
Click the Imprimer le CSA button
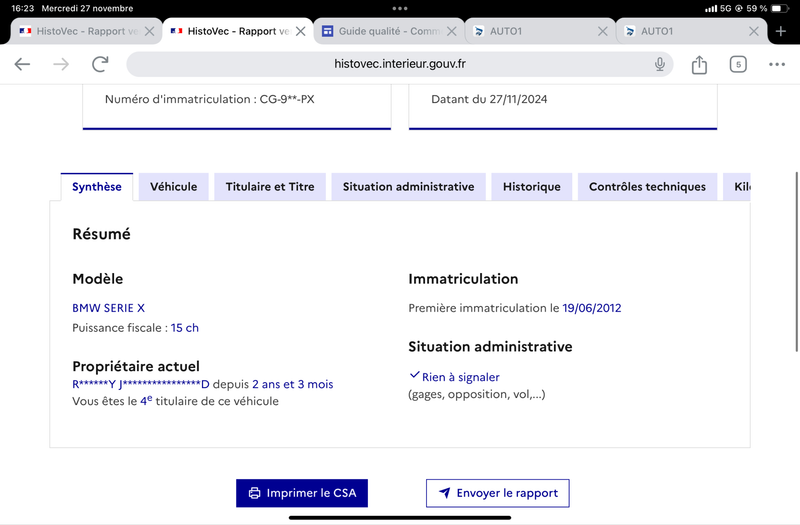pos(302,493)
